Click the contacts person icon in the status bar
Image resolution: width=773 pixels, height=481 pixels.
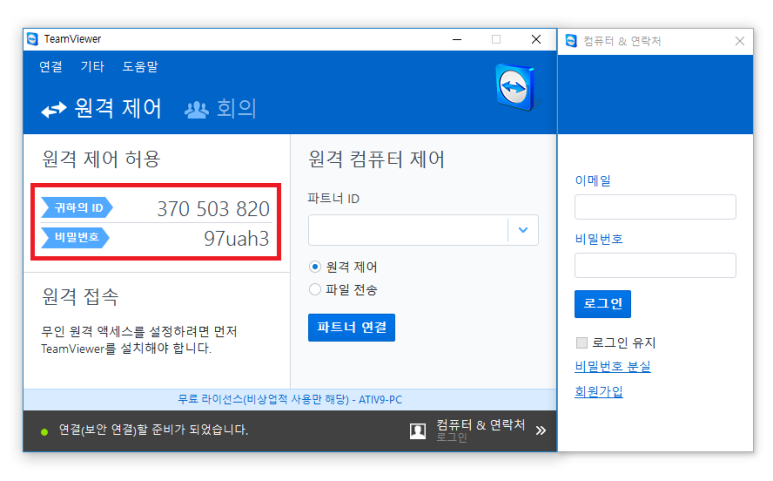coord(418,430)
